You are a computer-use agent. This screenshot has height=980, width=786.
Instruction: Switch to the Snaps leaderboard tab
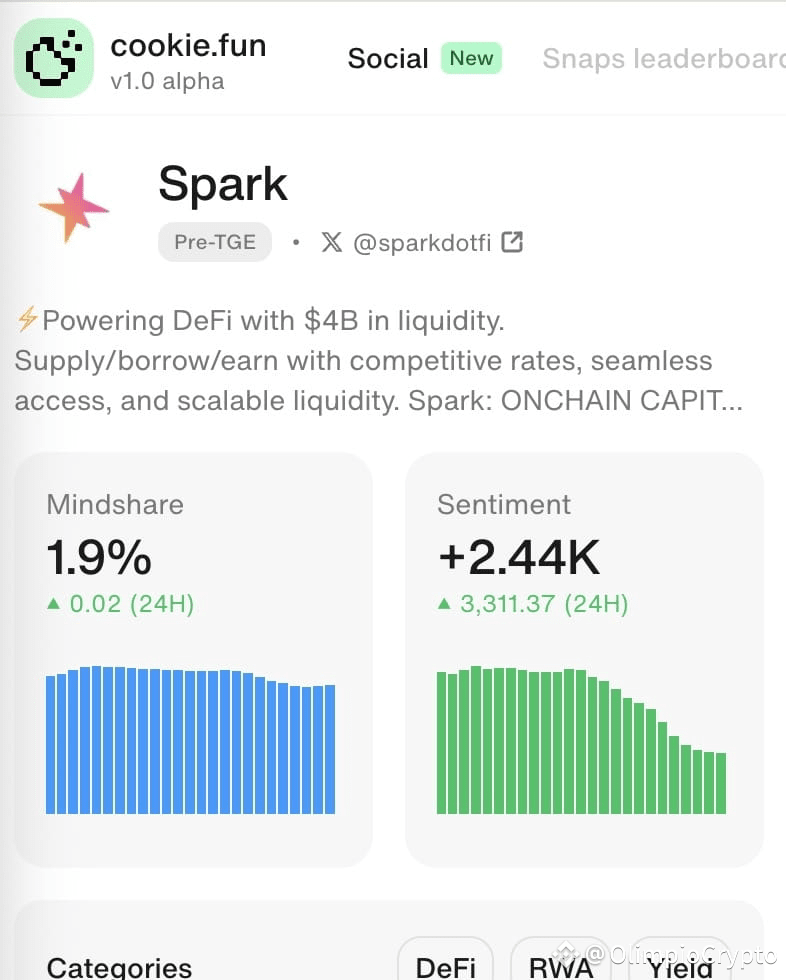[664, 59]
